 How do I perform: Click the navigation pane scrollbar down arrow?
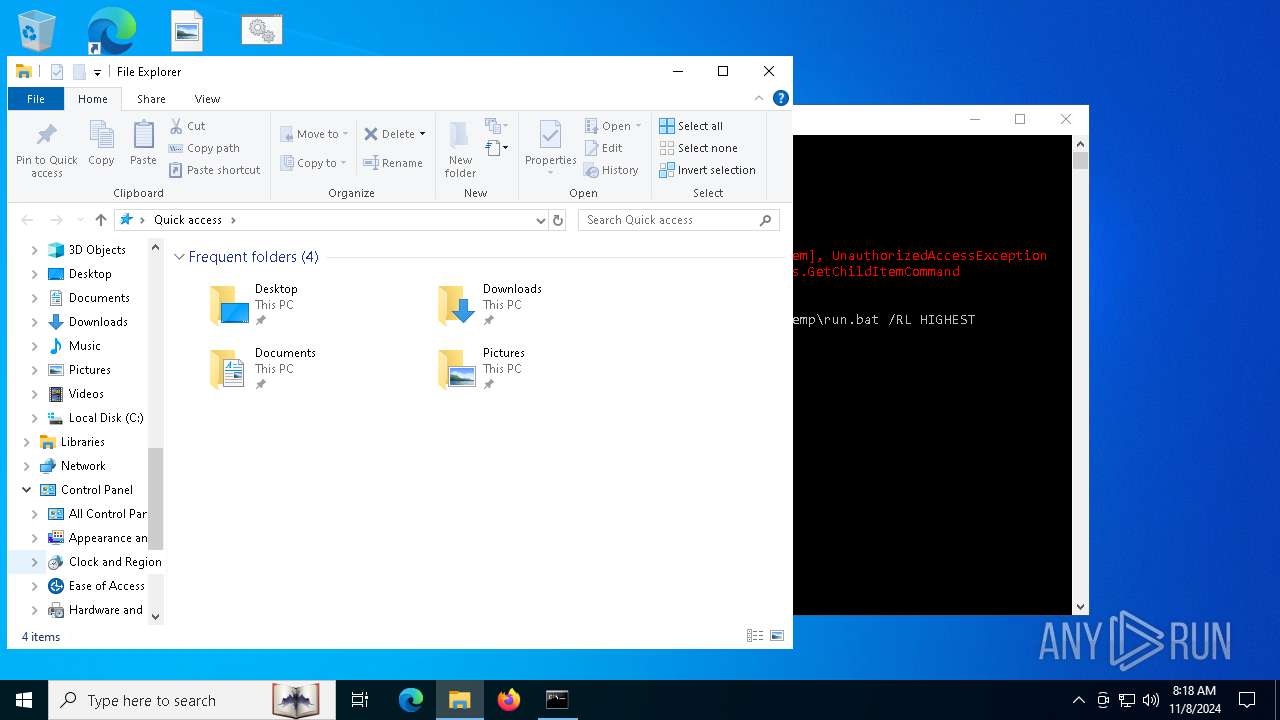click(155, 617)
